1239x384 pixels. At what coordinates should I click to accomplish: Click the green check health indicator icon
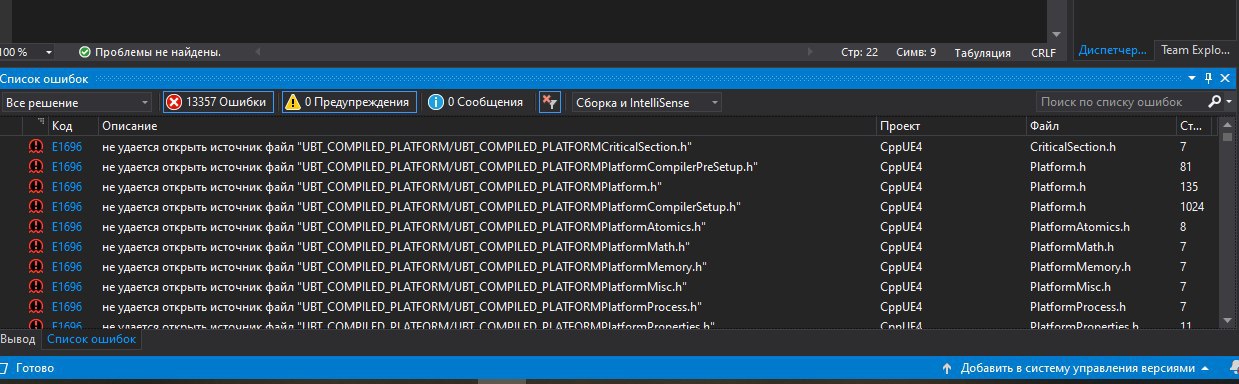[x=85, y=52]
